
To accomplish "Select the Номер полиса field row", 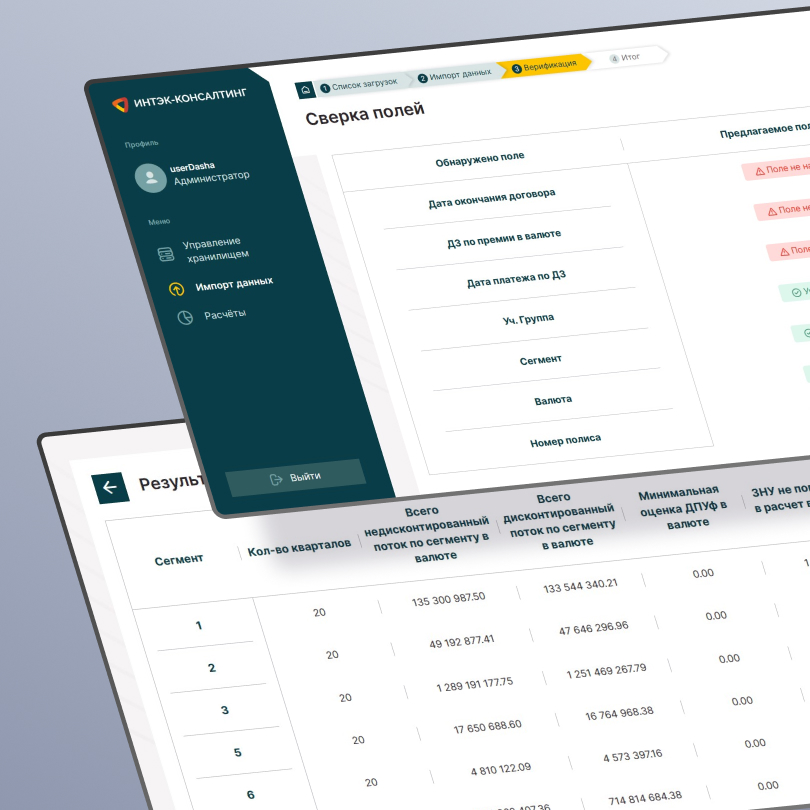I will [x=566, y=441].
